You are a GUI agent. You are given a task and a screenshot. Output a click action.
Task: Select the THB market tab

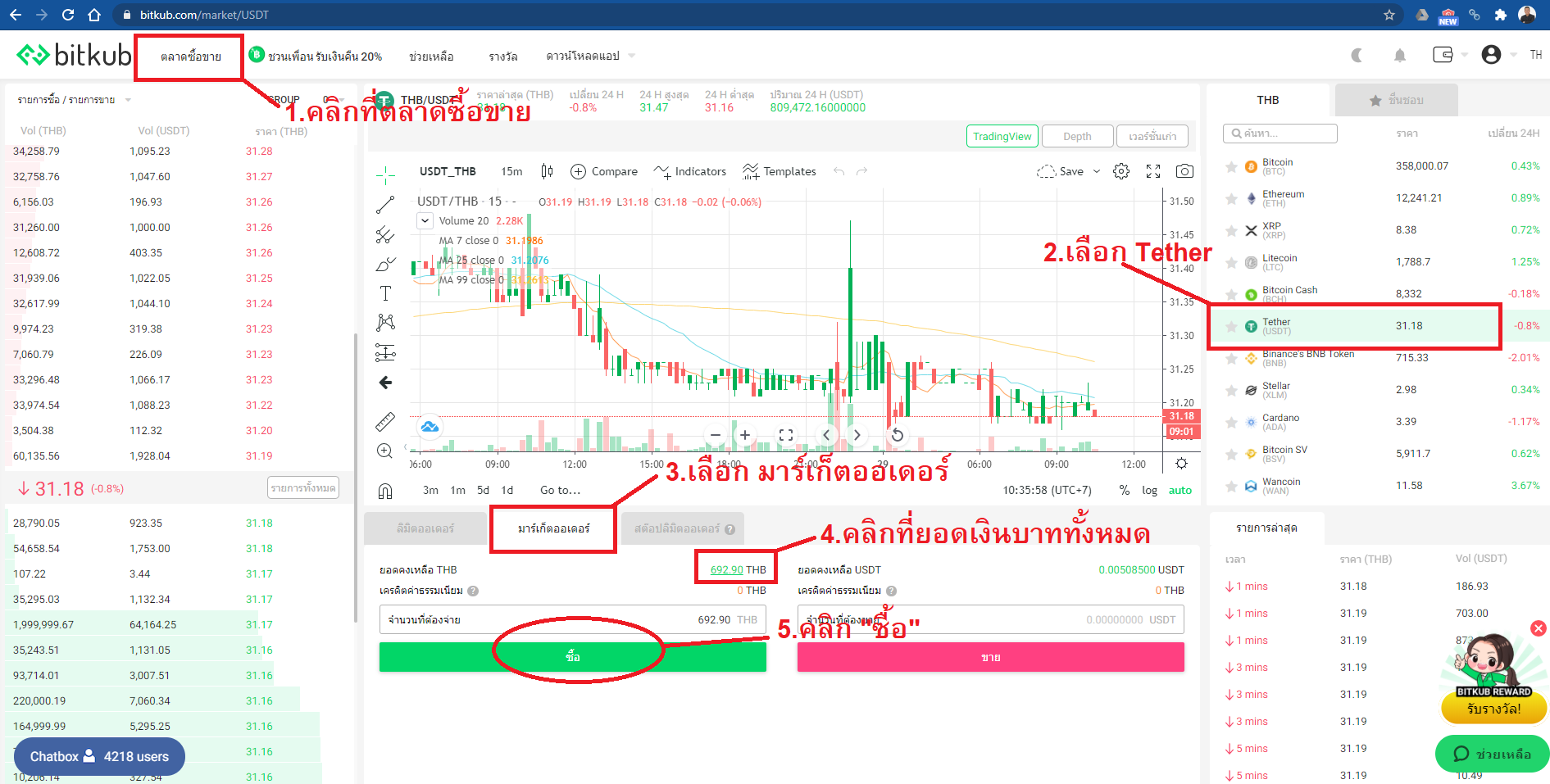(1267, 100)
